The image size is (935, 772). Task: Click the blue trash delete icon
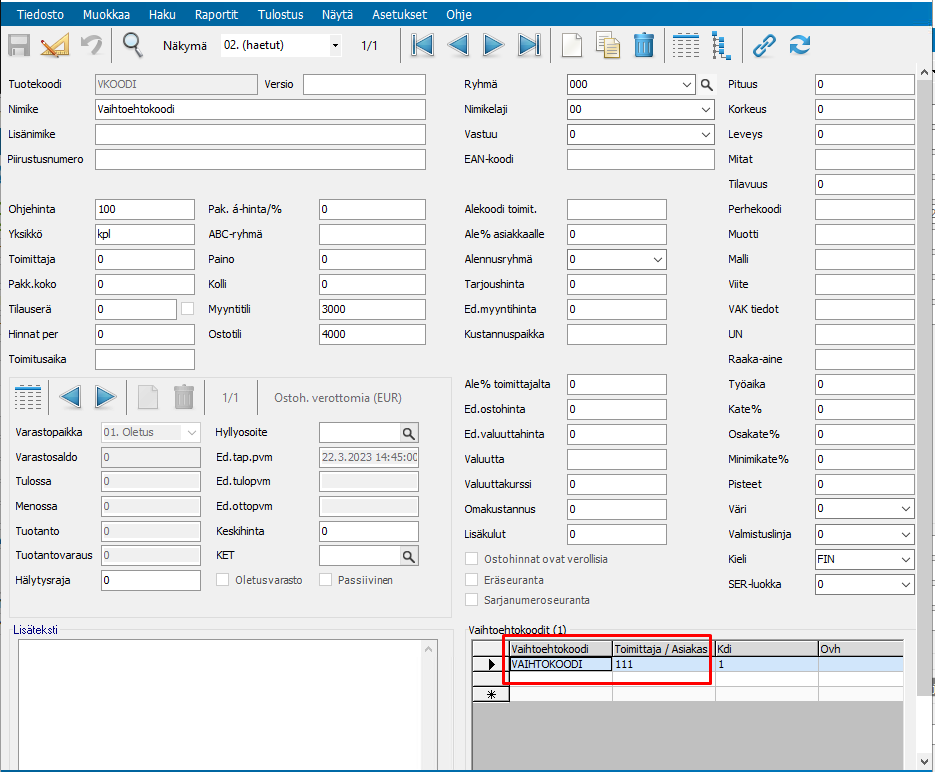644,45
